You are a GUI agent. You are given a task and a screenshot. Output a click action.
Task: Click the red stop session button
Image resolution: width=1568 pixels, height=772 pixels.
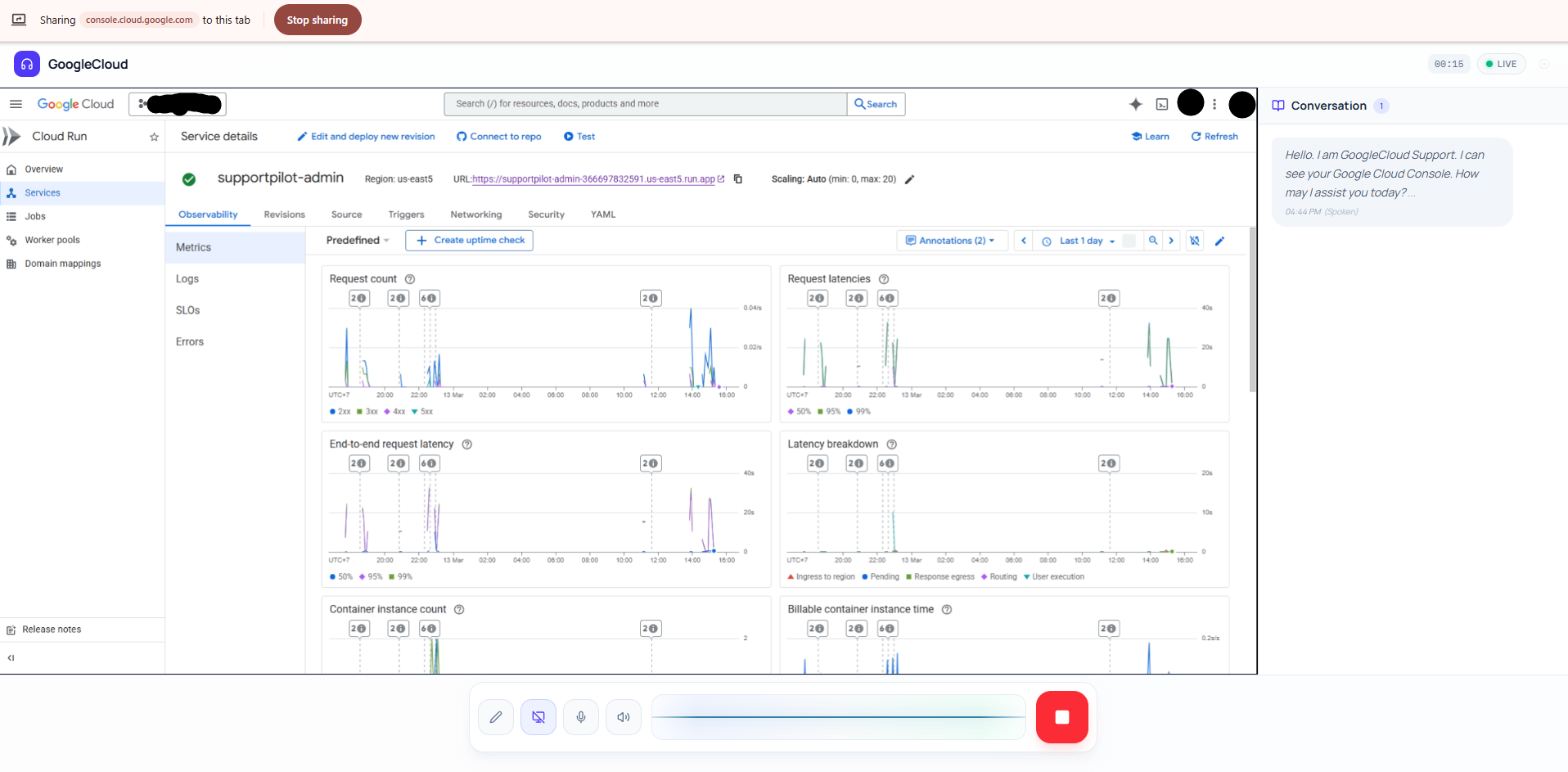(x=1062, y=717)
